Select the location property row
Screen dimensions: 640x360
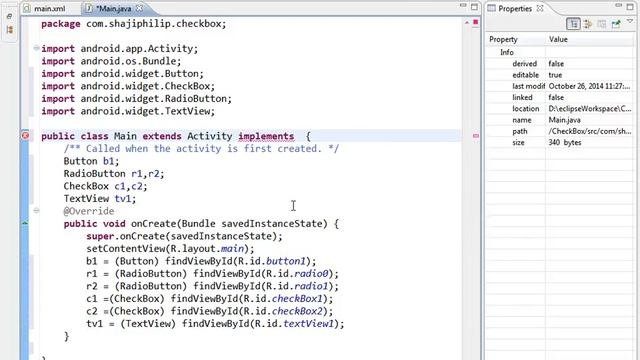(560, 109)
